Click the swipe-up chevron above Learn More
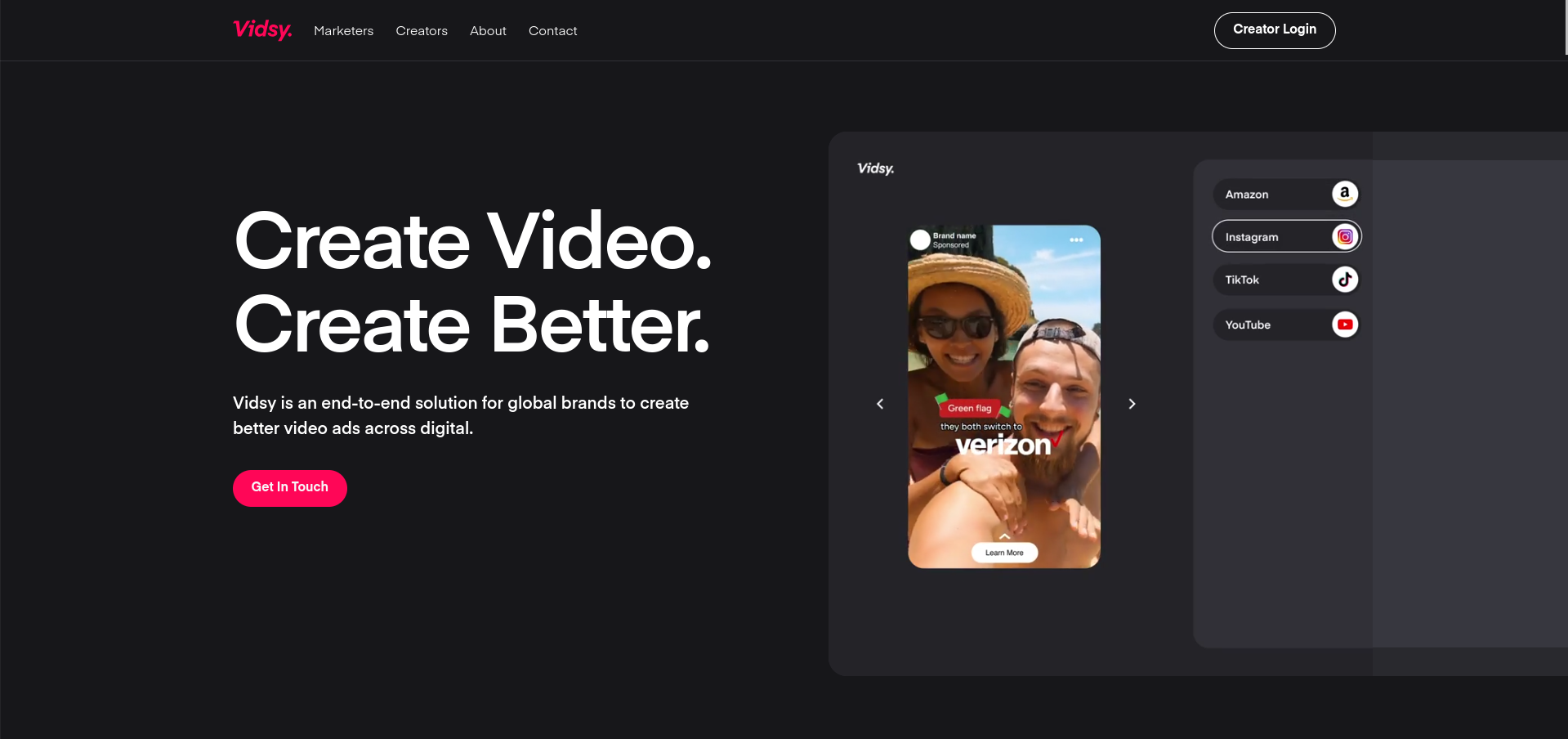Image resolution: width=1568 pixels, height=739 pixels. pos(1004,536)
